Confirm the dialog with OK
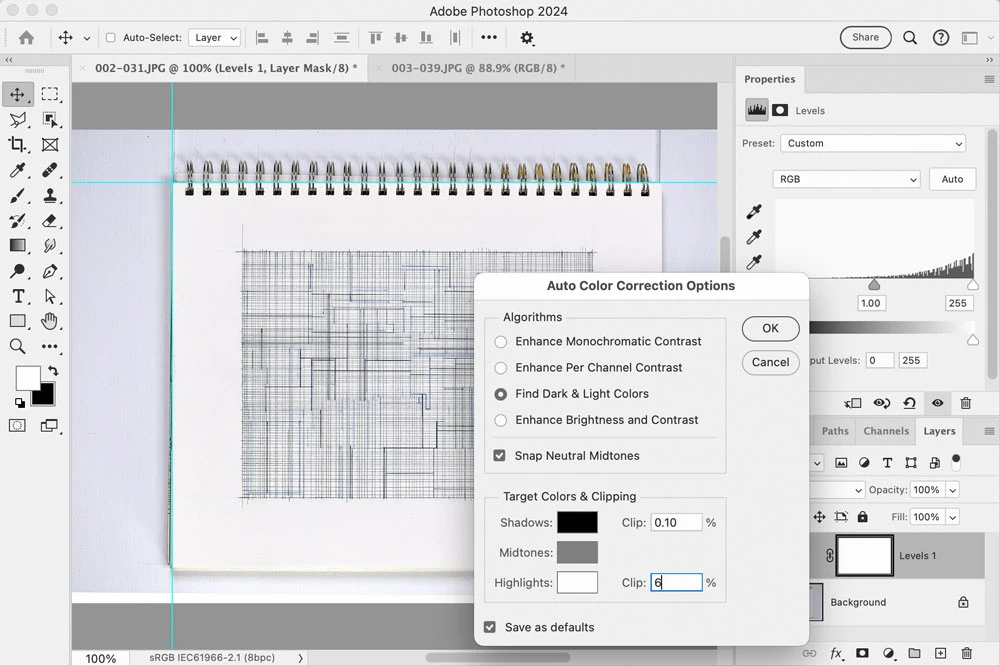The height and width of the screenshot is (666, 1000). coord(770,329)
